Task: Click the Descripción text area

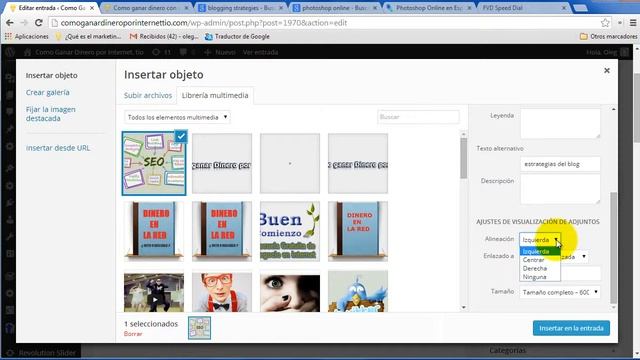Action: [x=560, y=189]
